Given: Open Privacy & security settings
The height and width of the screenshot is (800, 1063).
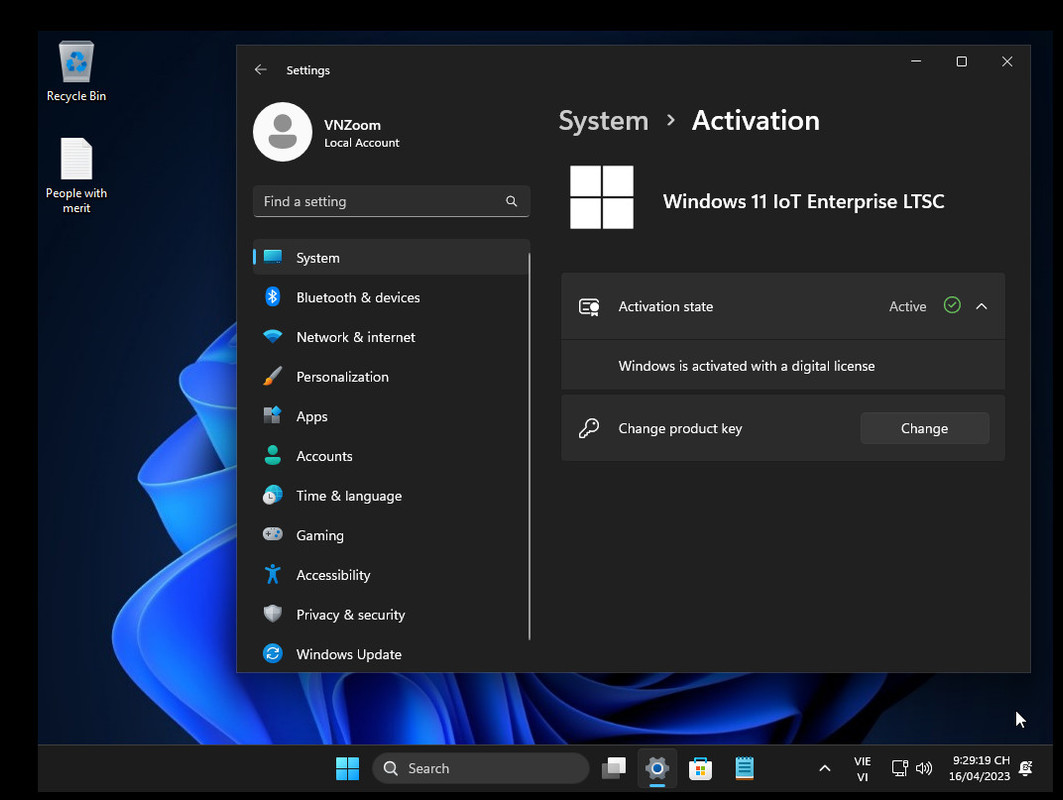Looking at the screenshot, I should pos(391,614).
